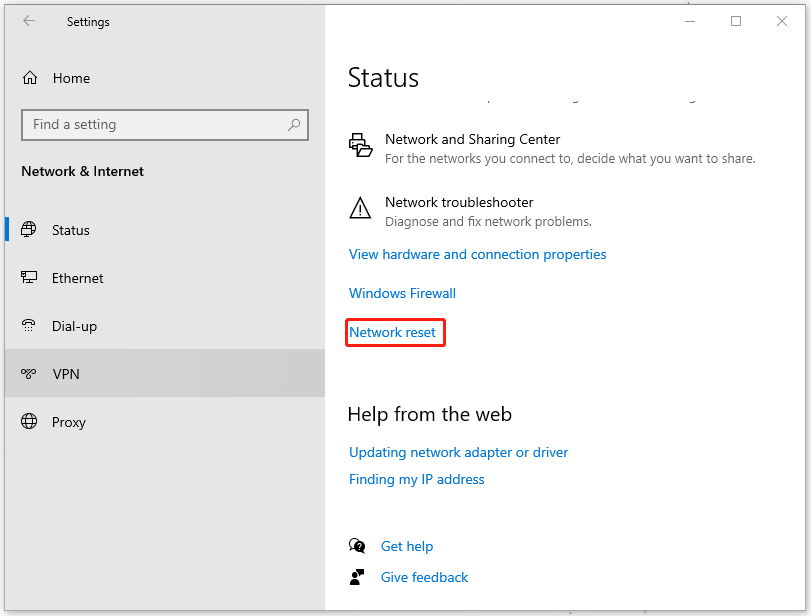Open Updating network adapter or driver help
811x616 pixels.
click(x=458, y=452)
